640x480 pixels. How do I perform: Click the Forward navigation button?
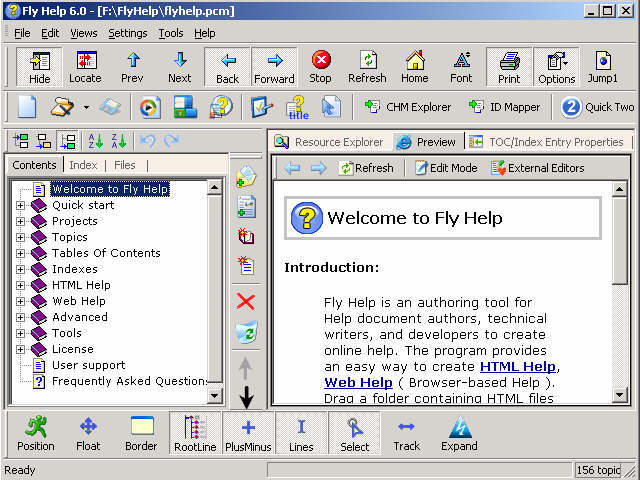point(274,67)
